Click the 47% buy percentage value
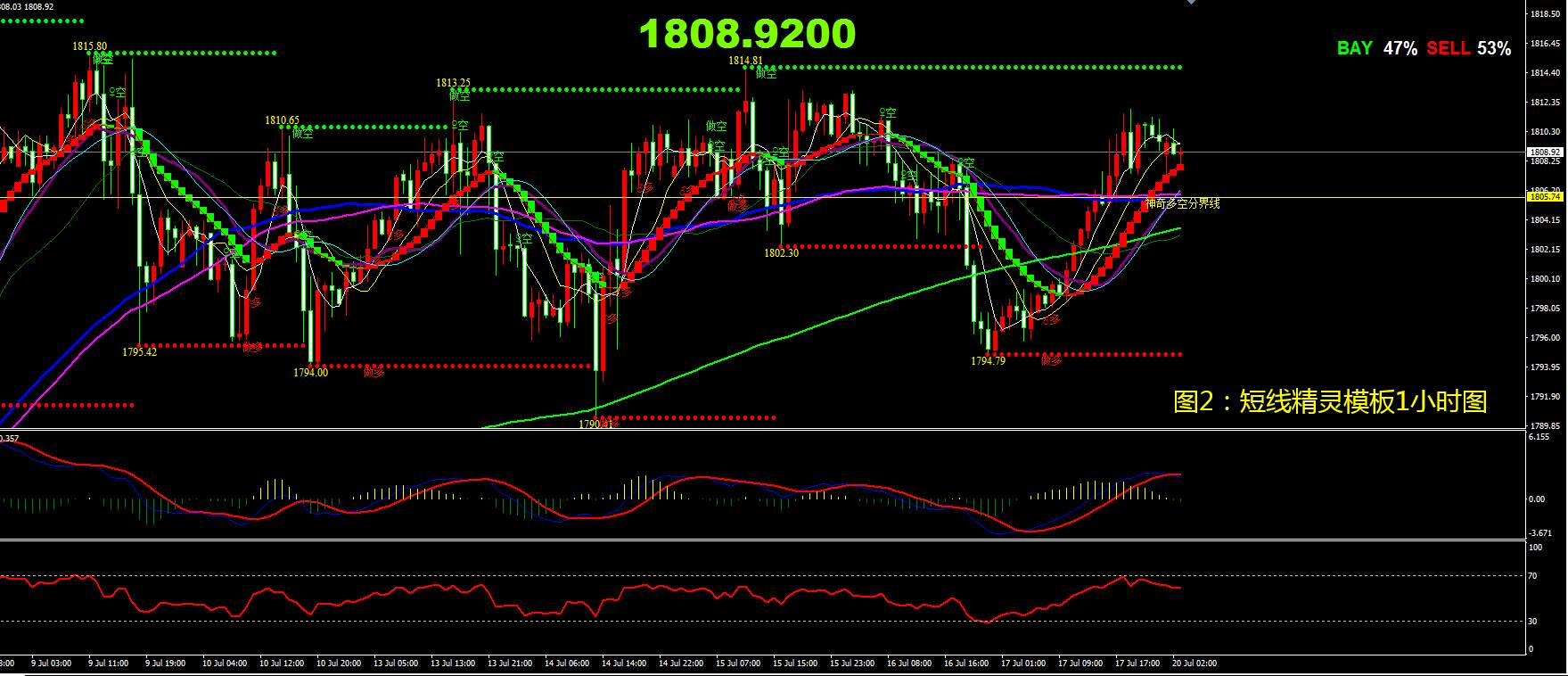Viewport: 1568px width, 676px height. click(1400, 48)
